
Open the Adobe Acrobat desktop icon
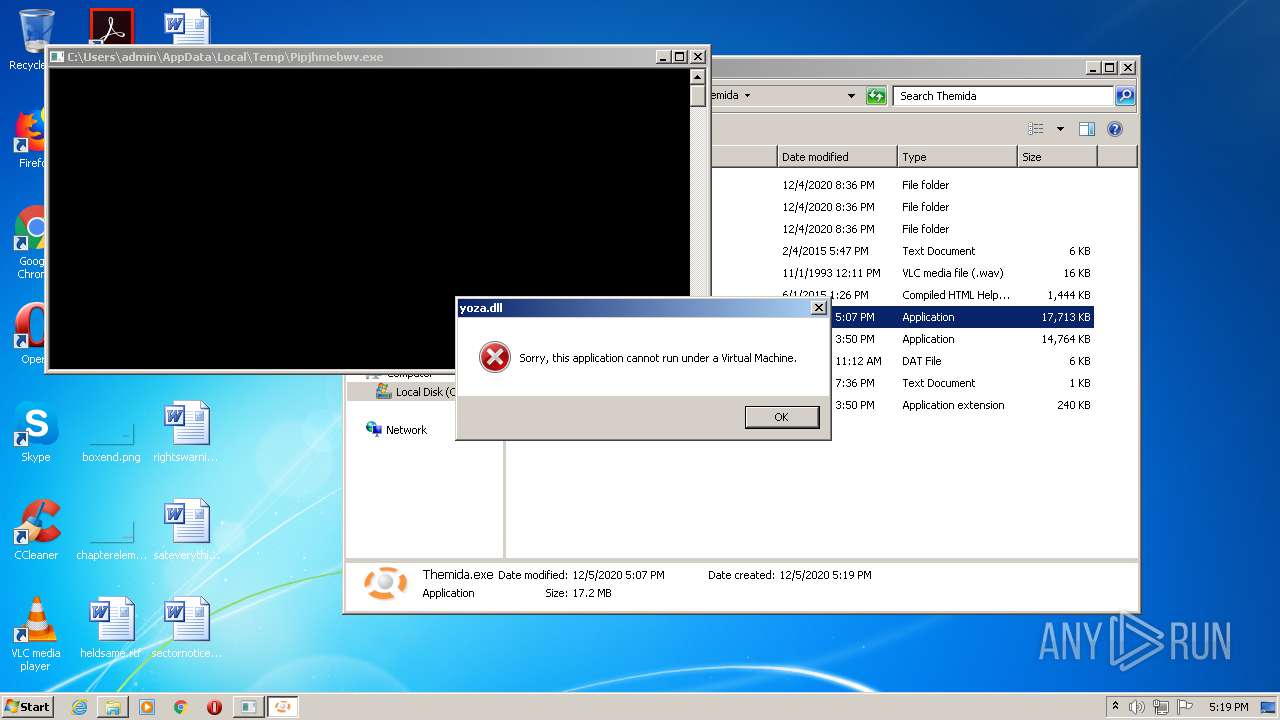click(x=111, y=28)
